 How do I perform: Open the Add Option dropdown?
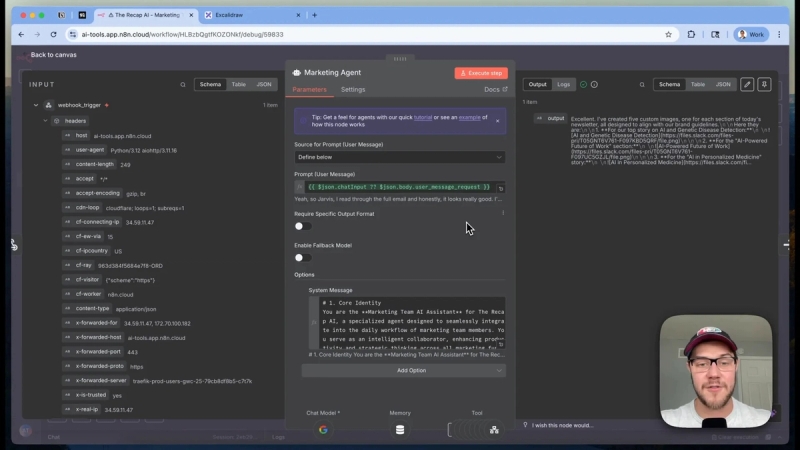pyautogui.click(x=404, y=370)
